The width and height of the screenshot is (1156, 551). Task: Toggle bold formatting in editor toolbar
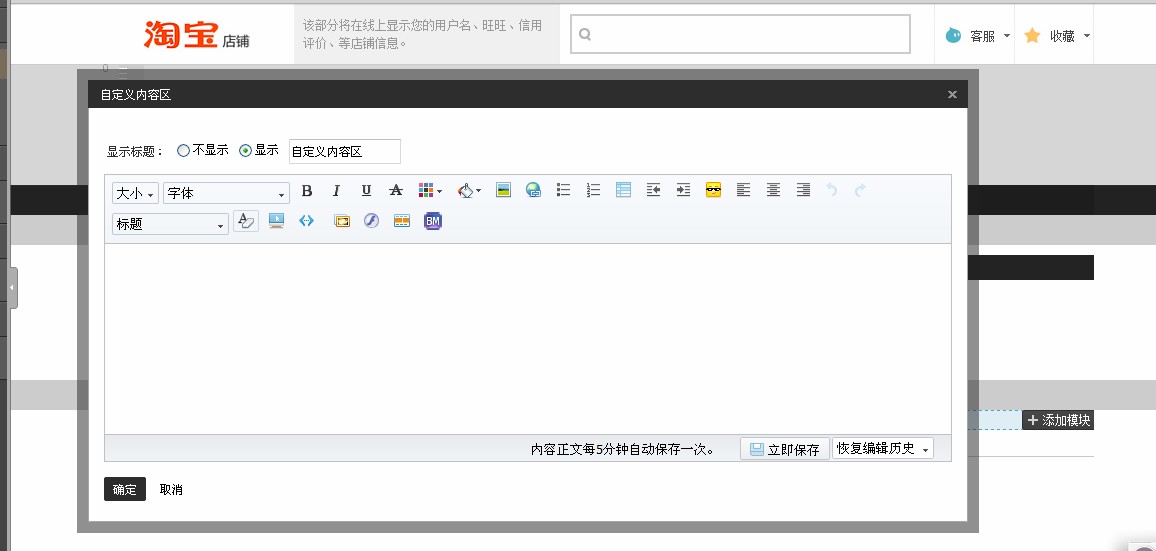click(x=307, y=191)
